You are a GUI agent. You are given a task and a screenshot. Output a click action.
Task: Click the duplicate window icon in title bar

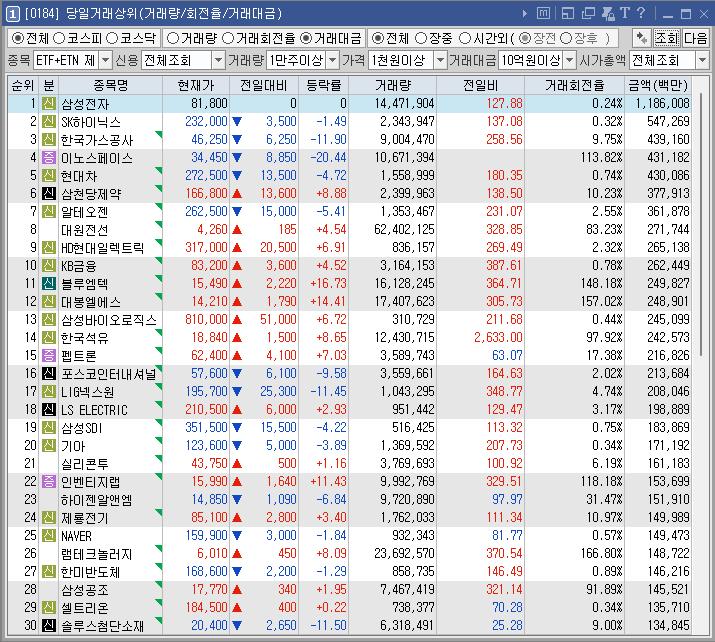click(x=588, y=14)
